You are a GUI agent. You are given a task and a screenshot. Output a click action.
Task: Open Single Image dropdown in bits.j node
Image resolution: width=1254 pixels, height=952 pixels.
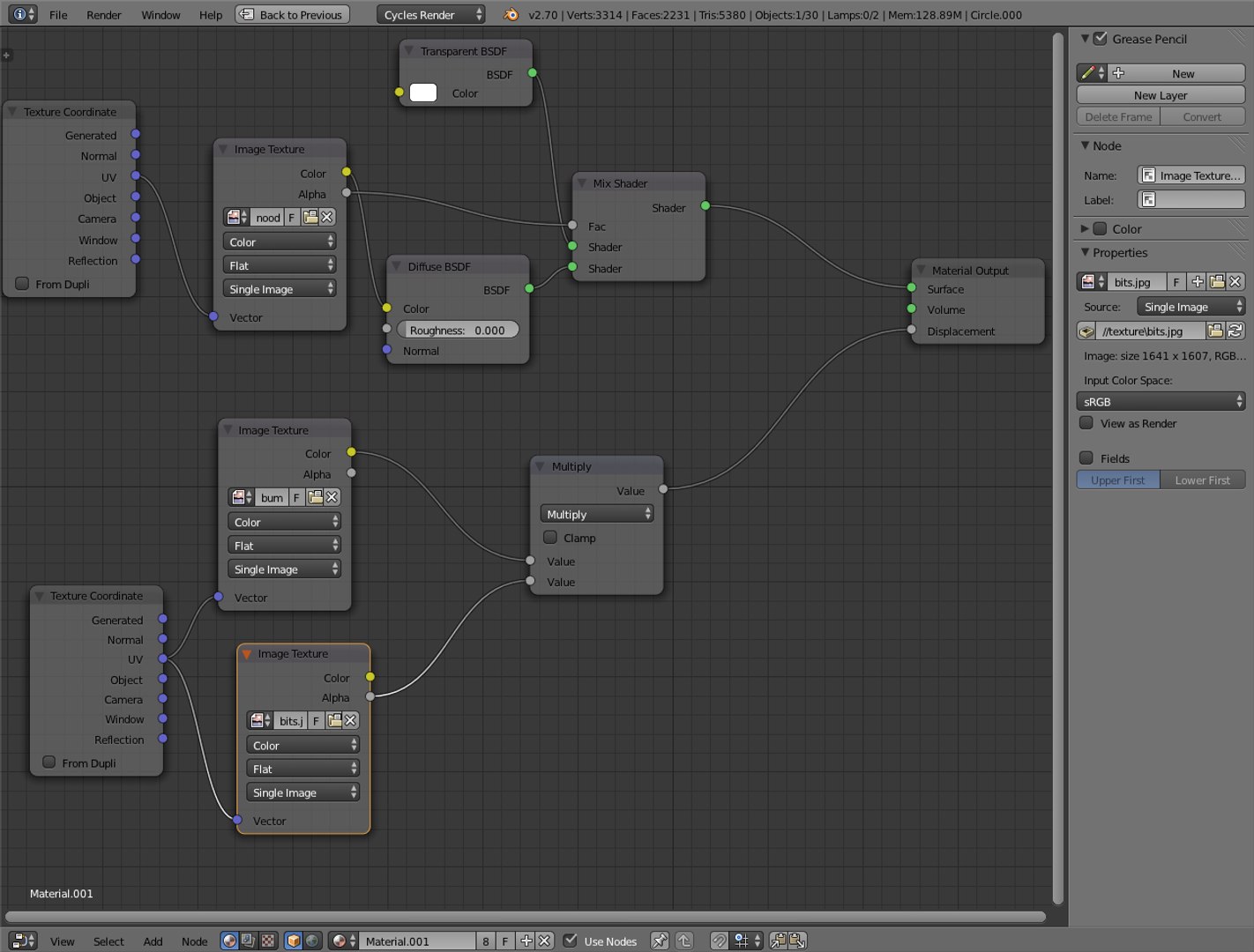point(302,792)
